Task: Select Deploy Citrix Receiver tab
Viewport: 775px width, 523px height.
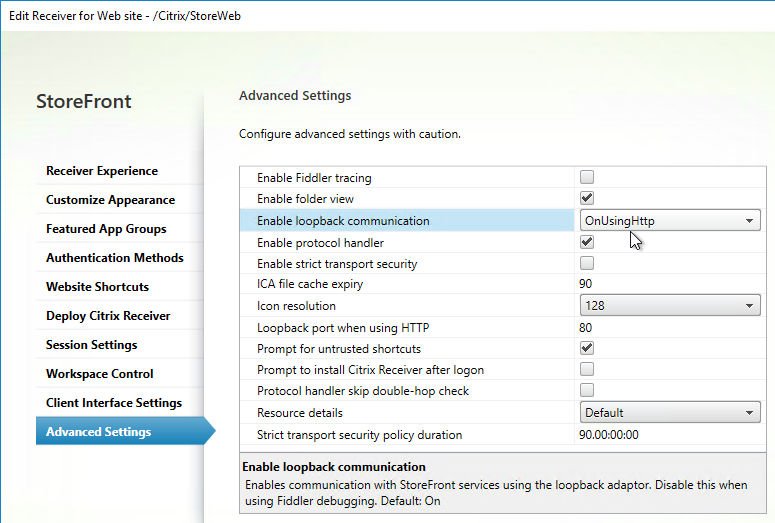Action: tap(108, 316)
